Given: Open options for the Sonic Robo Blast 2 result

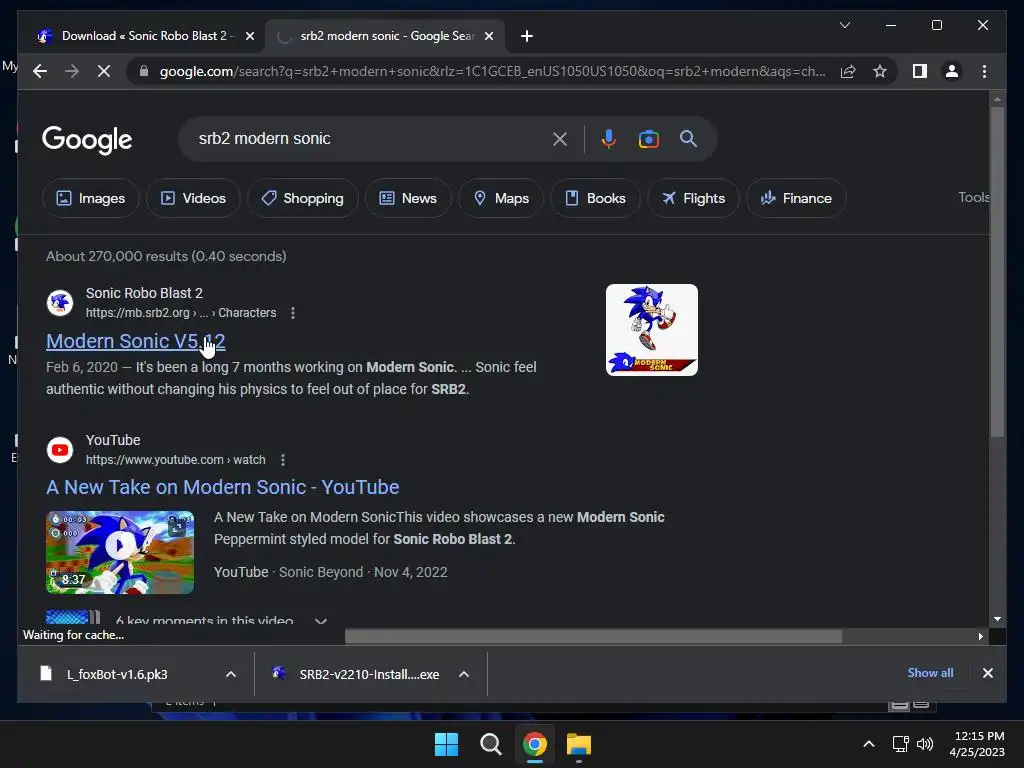Looking at the screenshot, I should coord(293,313).
